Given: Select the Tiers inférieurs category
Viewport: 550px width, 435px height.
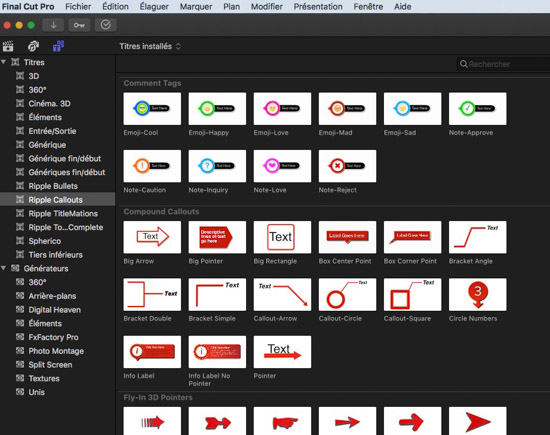Looking at the screenshot, I should [x=58, y=255].
